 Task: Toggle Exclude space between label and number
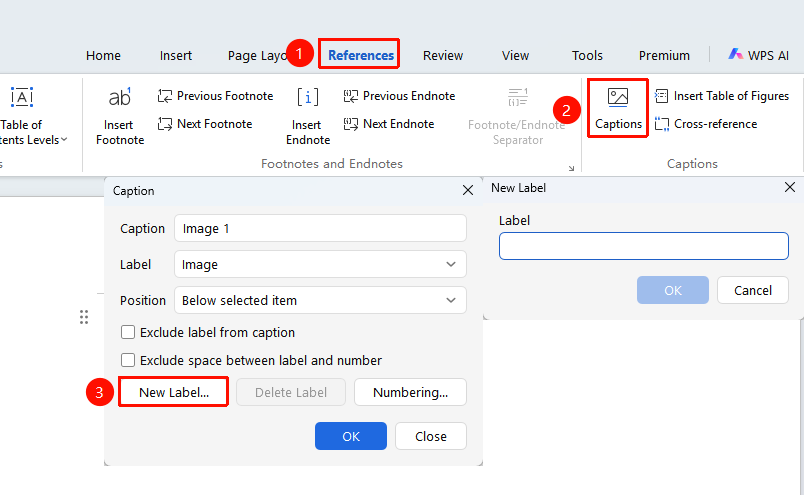click(128, 360)
